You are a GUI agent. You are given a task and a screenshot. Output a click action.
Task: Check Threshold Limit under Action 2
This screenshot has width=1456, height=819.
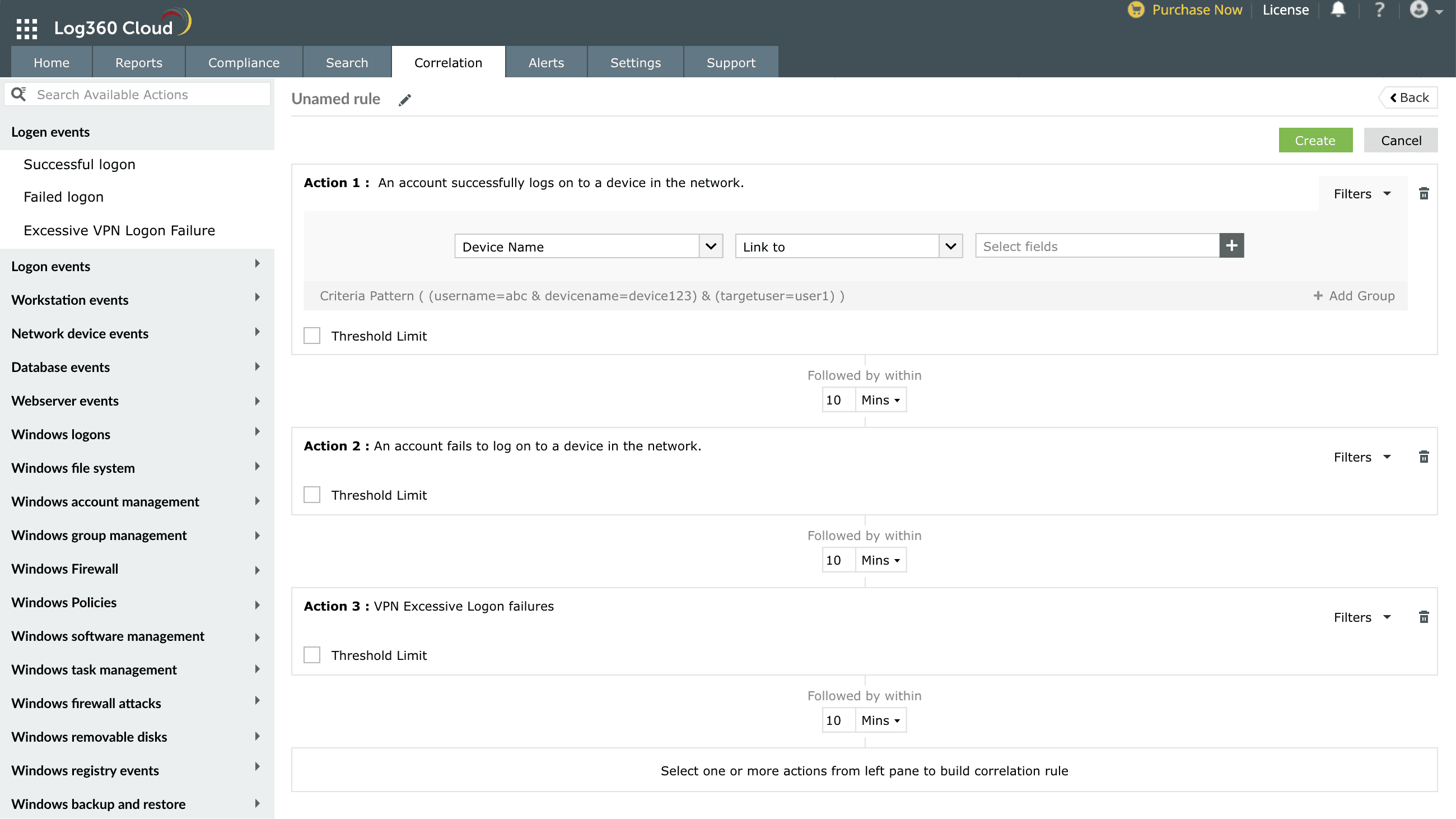[312, 495]
